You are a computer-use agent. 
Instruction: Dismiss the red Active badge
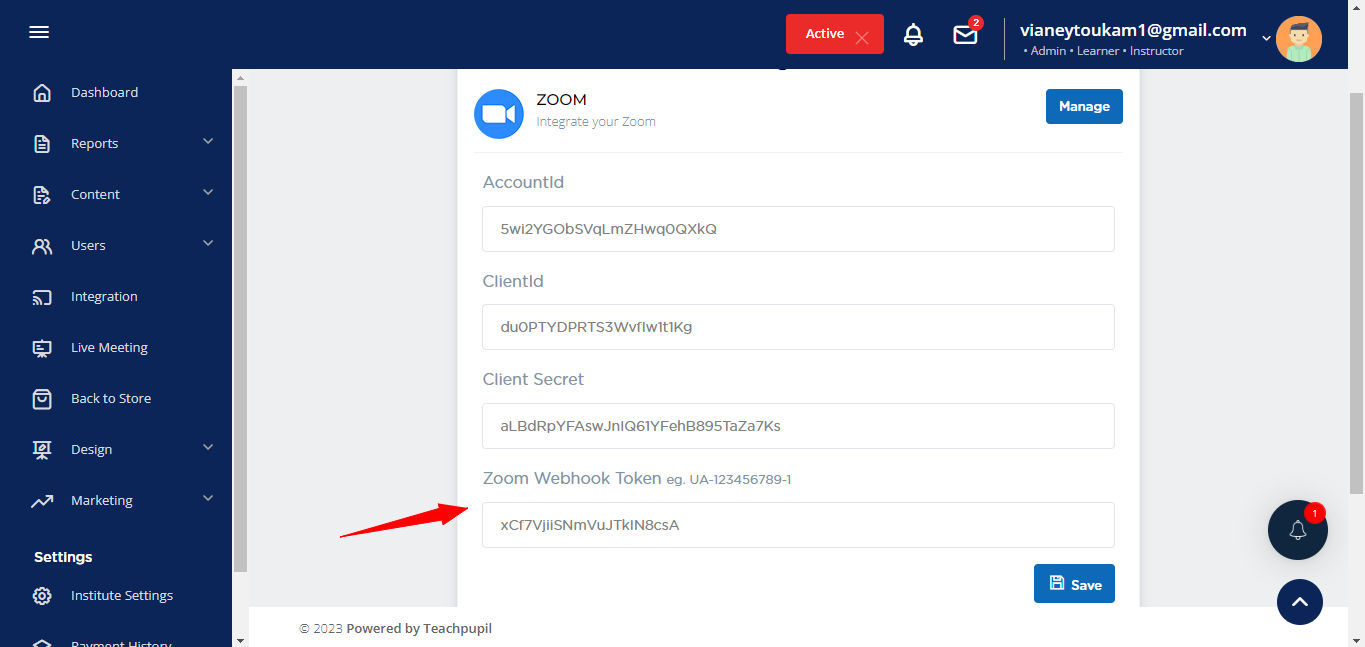[862, 38]
